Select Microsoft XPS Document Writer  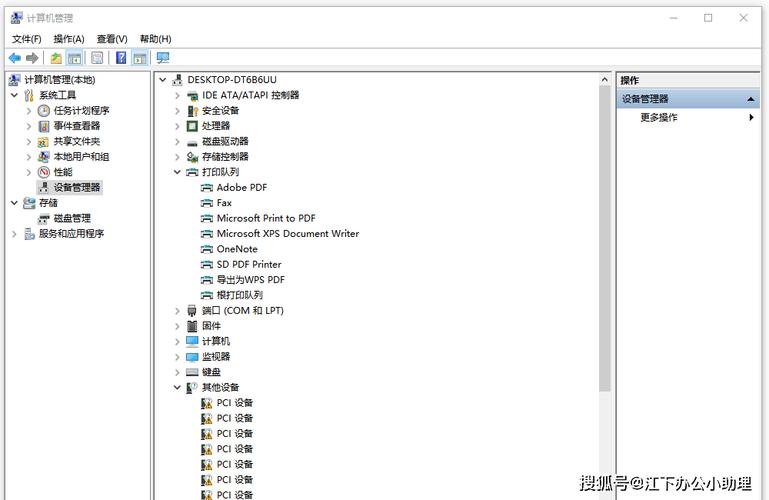288,234
